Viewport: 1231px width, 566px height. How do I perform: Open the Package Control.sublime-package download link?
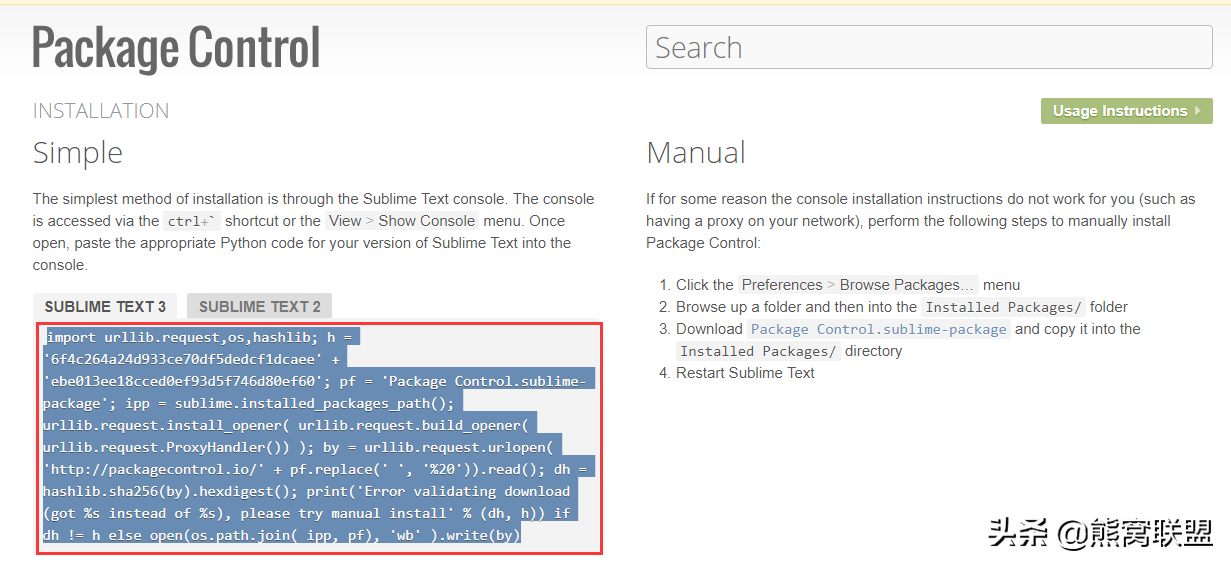pos(879,329)
